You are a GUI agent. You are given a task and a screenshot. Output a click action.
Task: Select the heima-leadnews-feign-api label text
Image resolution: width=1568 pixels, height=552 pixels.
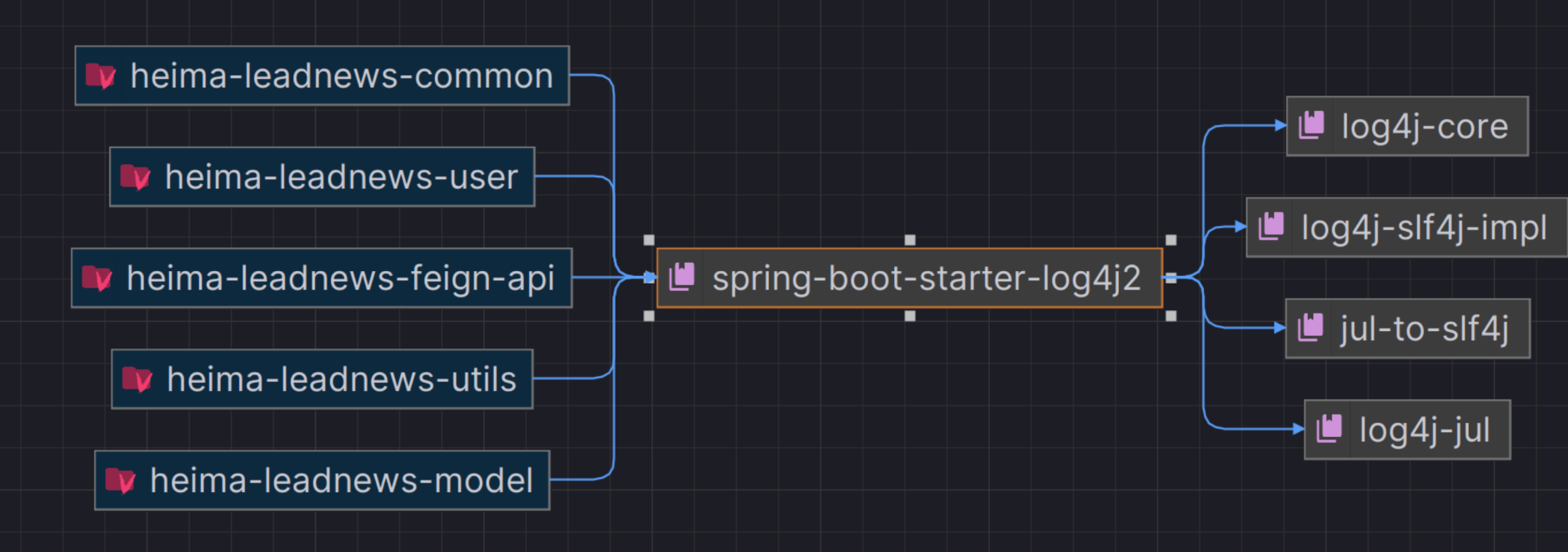(341, 279)
